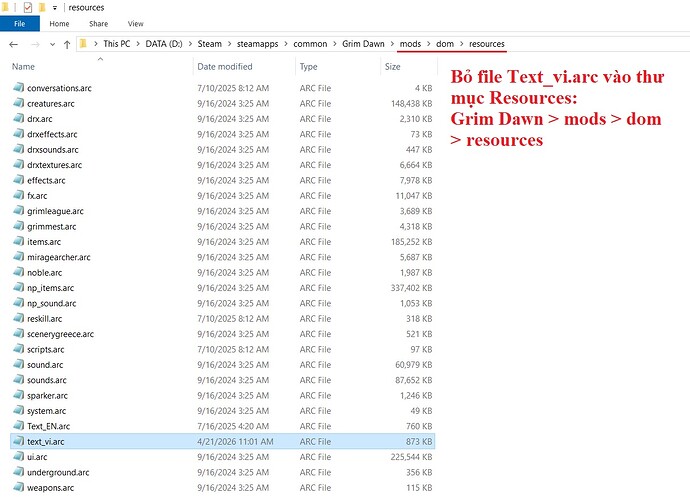
Task: Open the File menu tab
Action: click(x=20, y=24)
